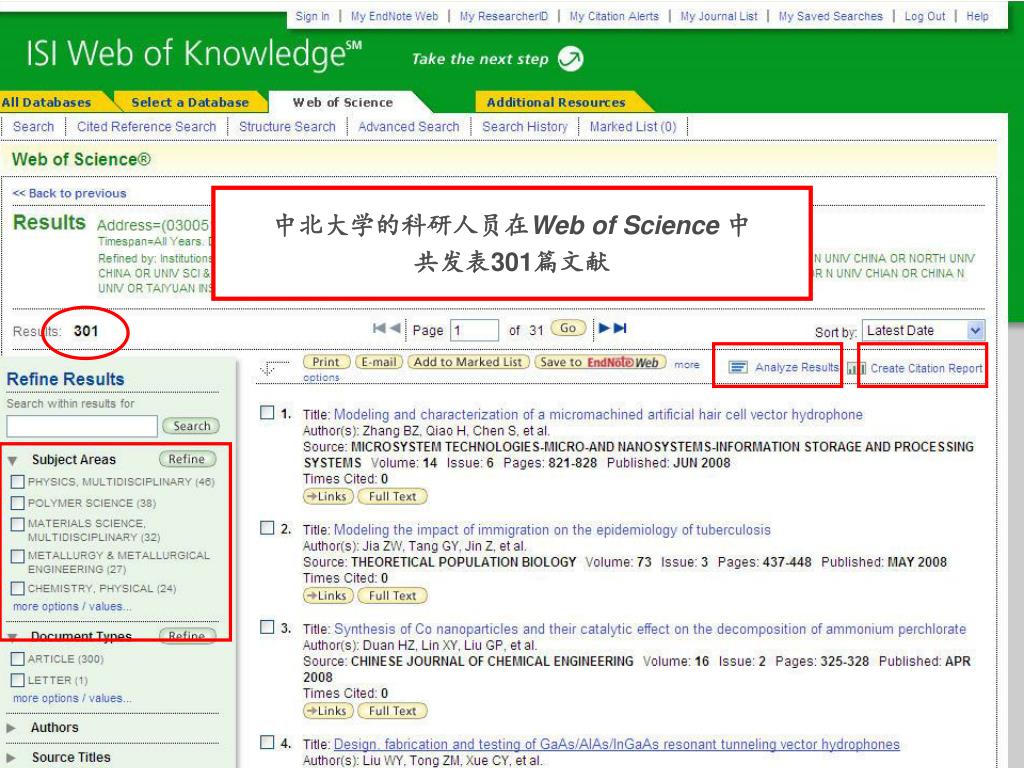The width and height of the screenshot is (1024, 768).
Task: Click the page number input field
Action: click(475, 330)
